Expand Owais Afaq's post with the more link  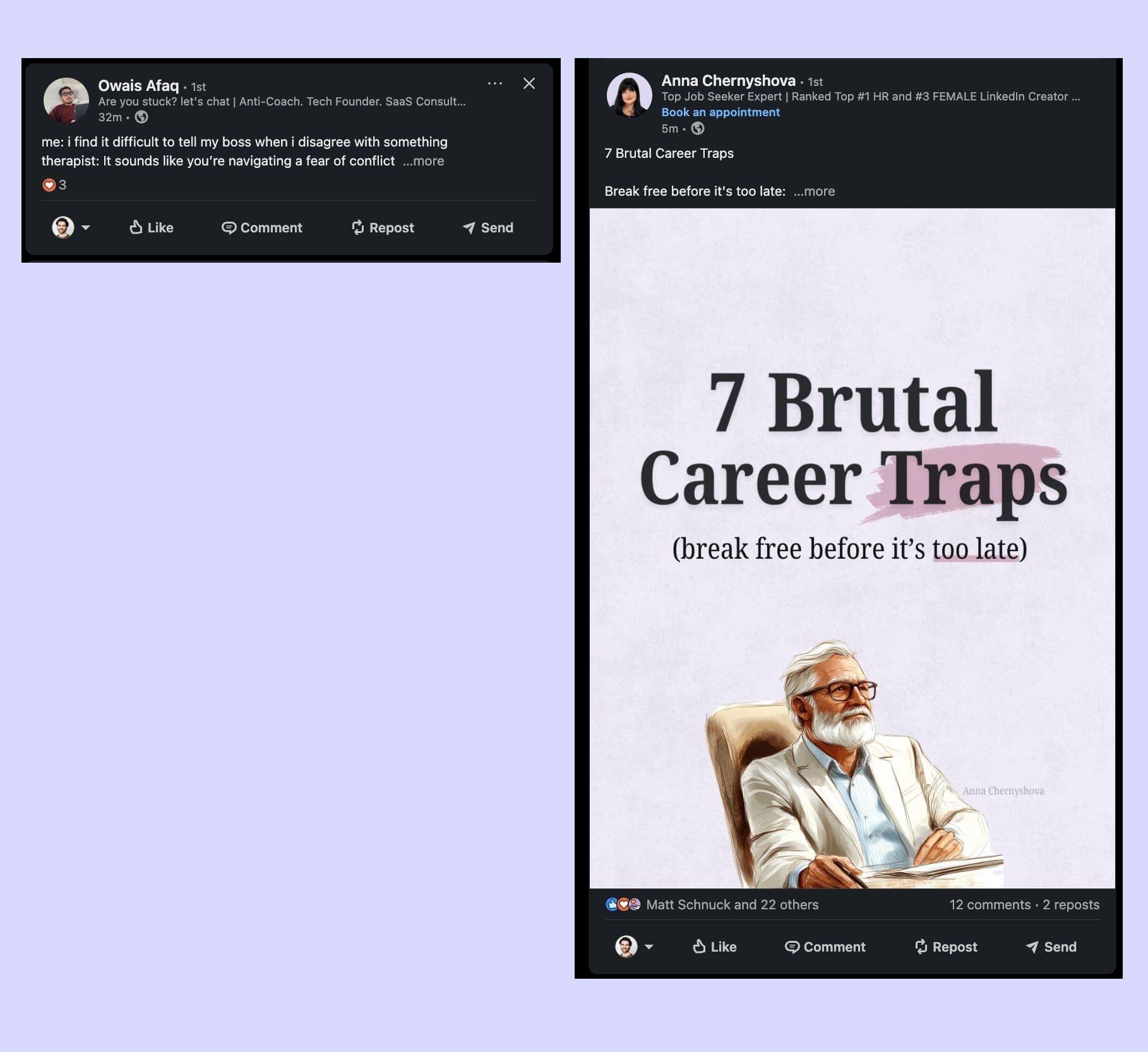click(424, 161)
